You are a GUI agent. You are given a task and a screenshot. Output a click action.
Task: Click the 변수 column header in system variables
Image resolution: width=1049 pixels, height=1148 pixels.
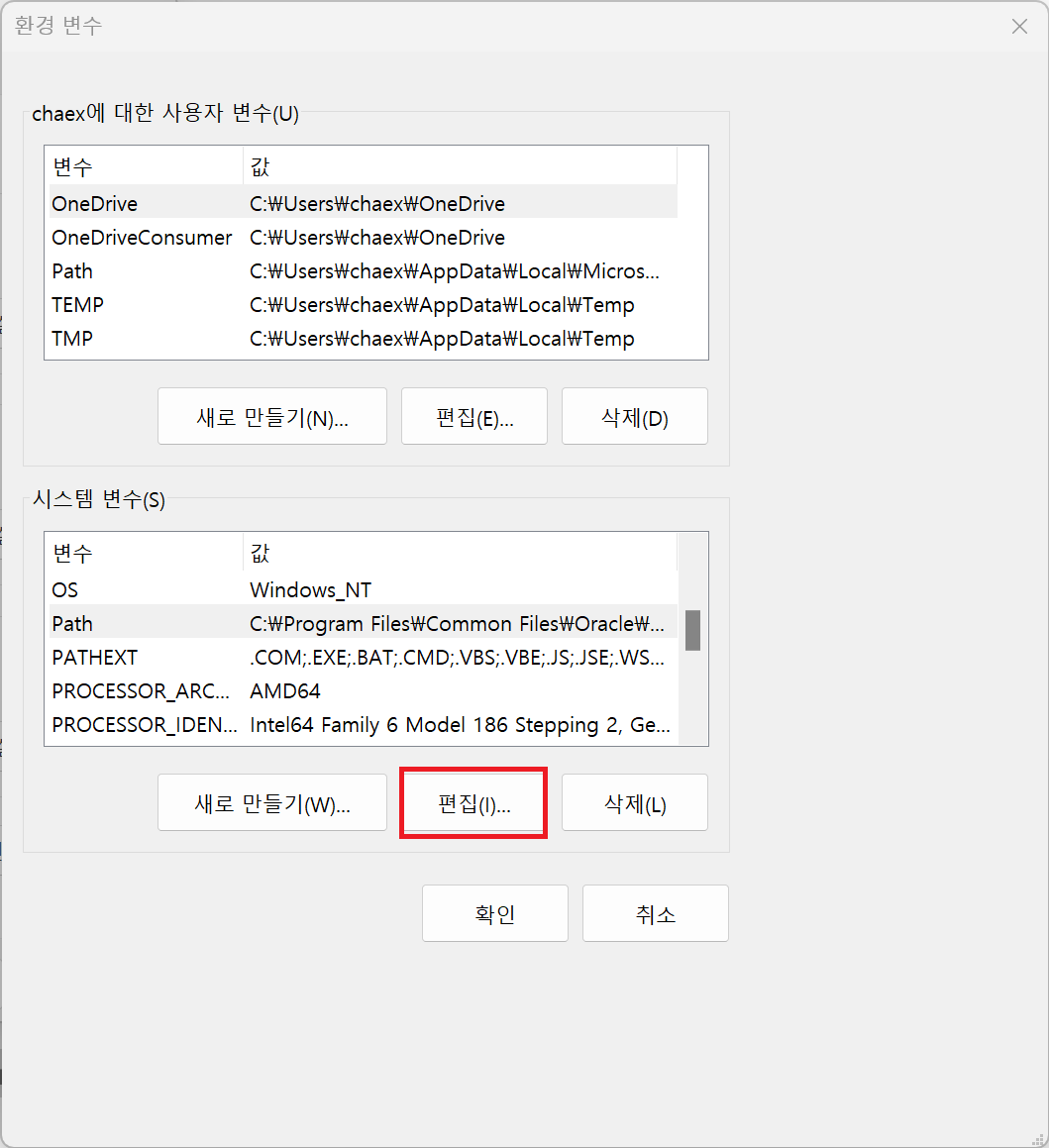pyautogui.click(x=145, y=553)
